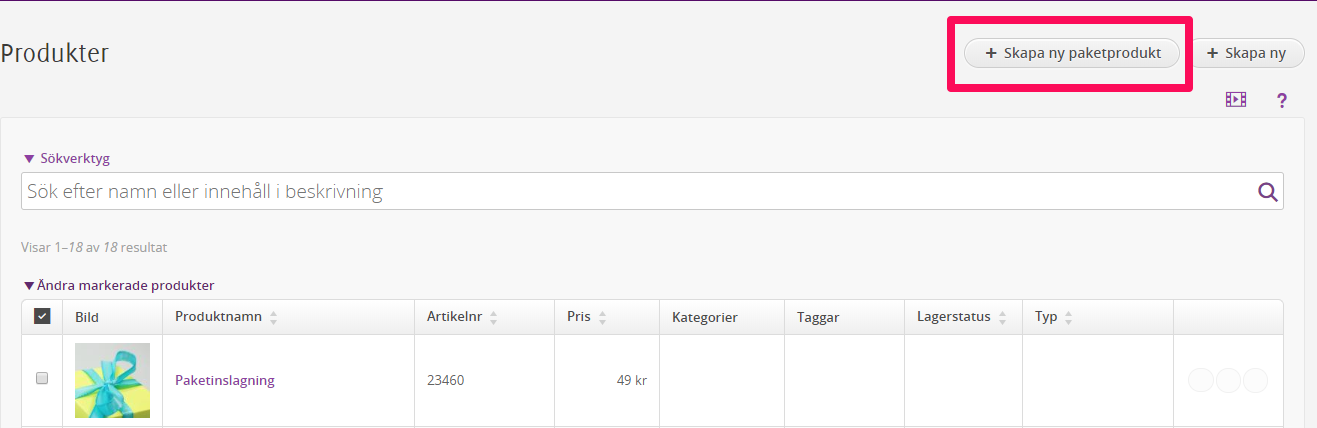Open the video tutorial film icon
The height and width of the screenshot is (428, 1317).
(x=1236, y=100)
